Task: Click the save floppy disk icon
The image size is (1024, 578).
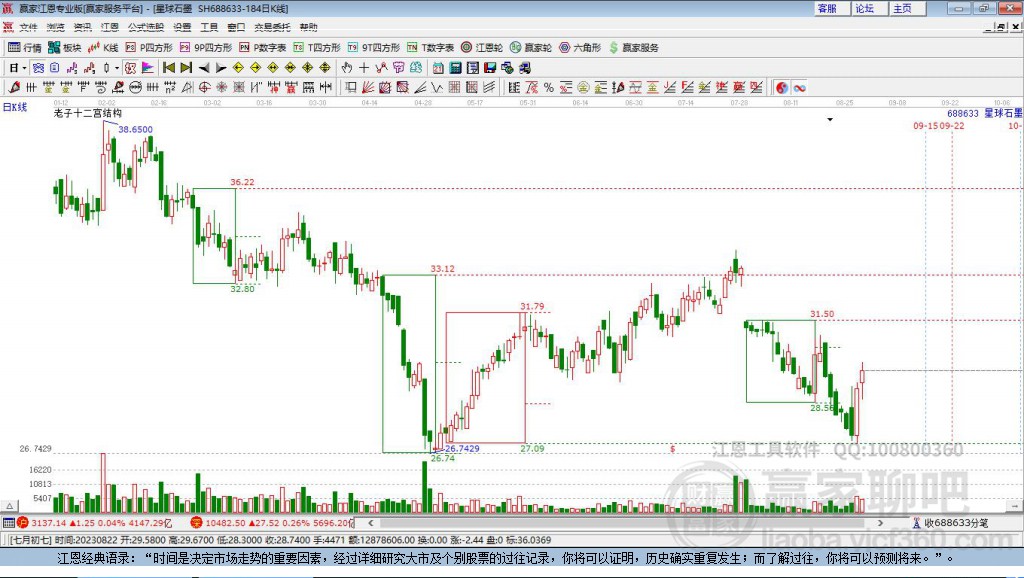Action: coord(490,67)
